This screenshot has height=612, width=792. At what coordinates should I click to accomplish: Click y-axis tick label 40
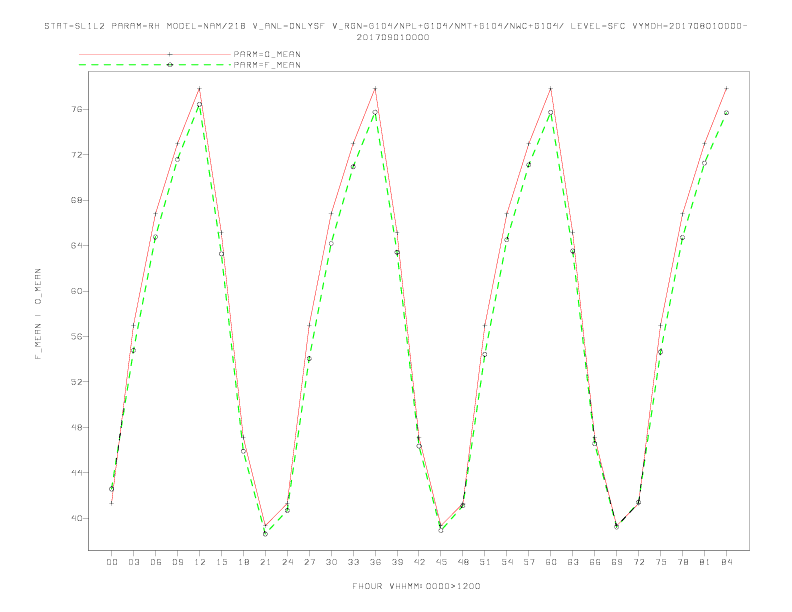click(76, 518)
